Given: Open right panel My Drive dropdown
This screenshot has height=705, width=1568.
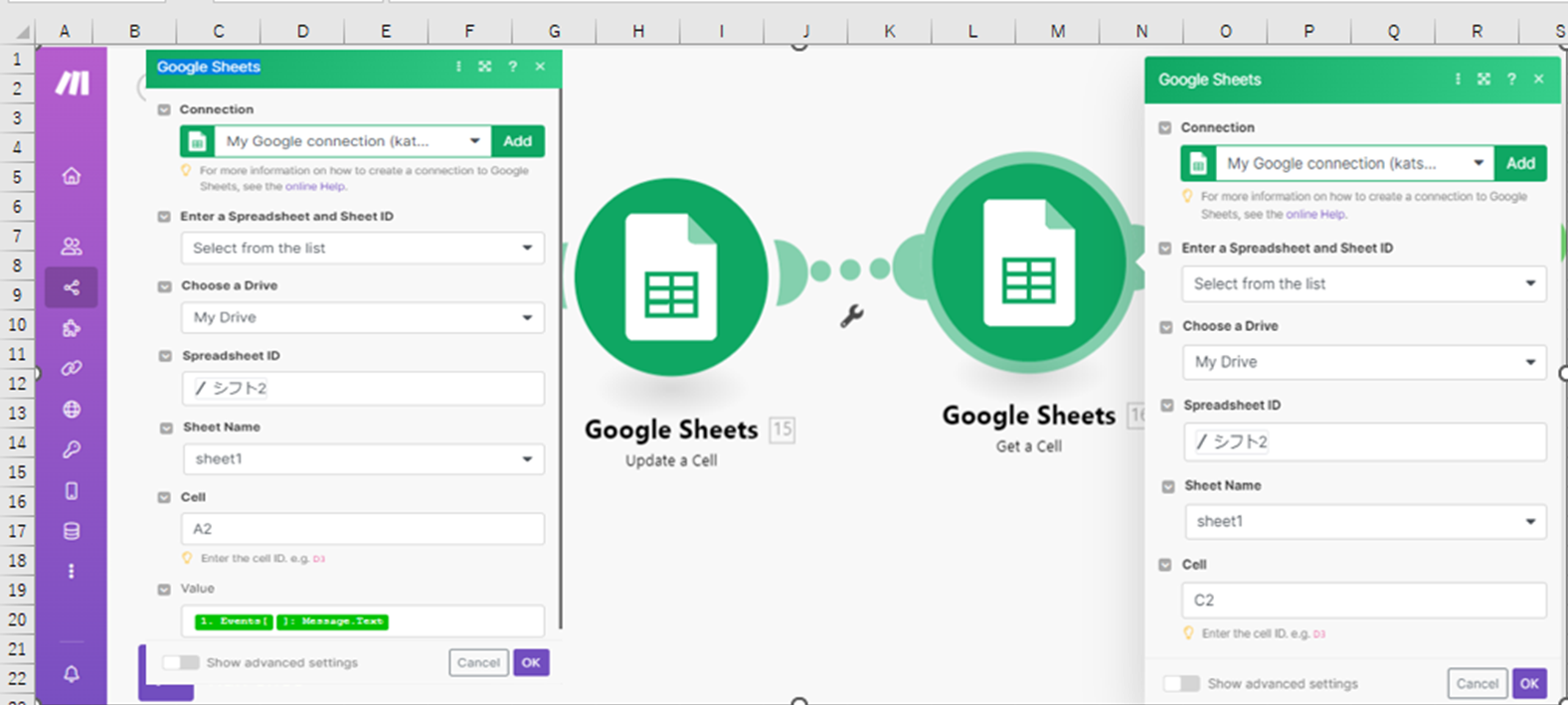Looking at the screenshot, I should coord(1364,362).
